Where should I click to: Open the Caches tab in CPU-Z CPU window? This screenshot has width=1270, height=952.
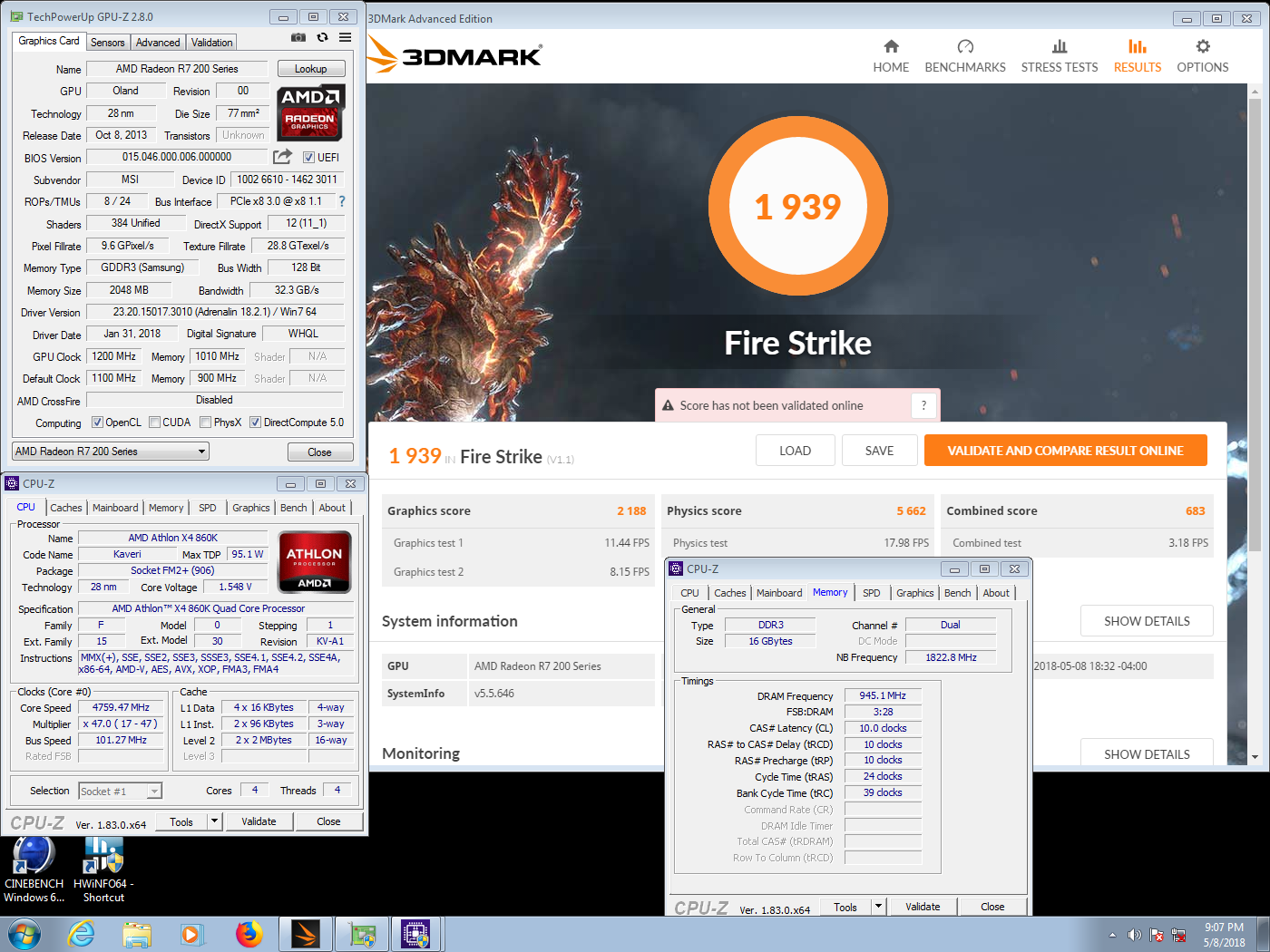click(65, 508)
